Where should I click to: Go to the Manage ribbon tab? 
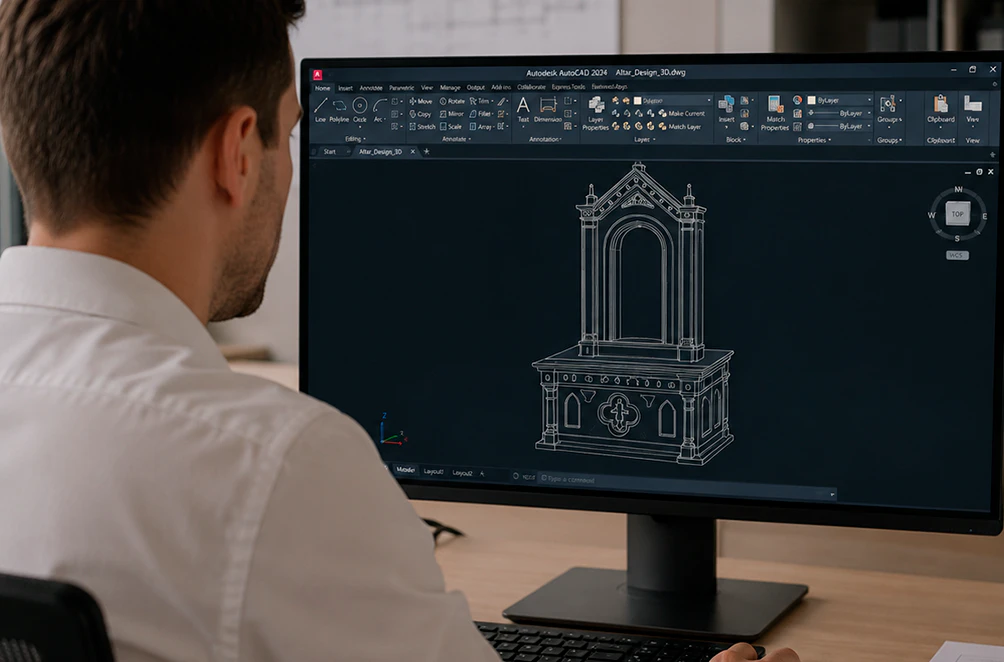tap(450, 88)
